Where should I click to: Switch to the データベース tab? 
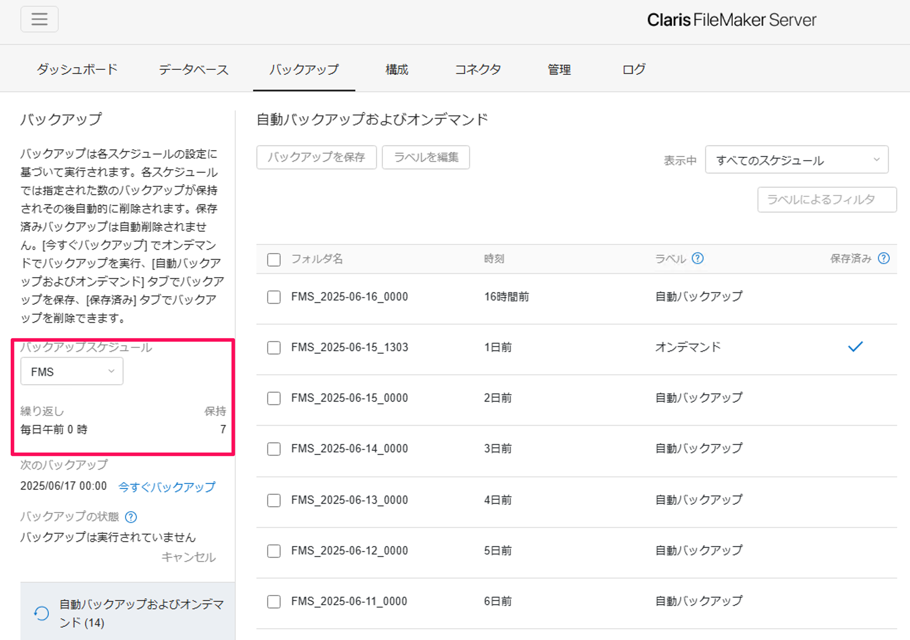[x=193, y=69]
